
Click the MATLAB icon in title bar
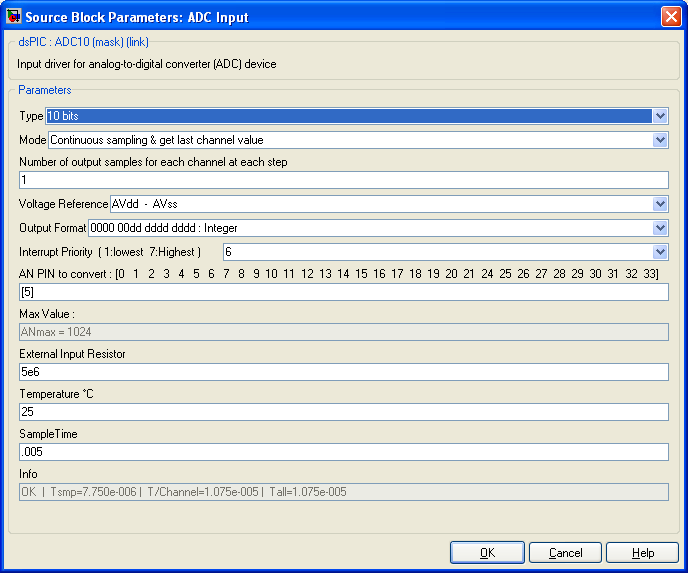(x=14, y=17)
